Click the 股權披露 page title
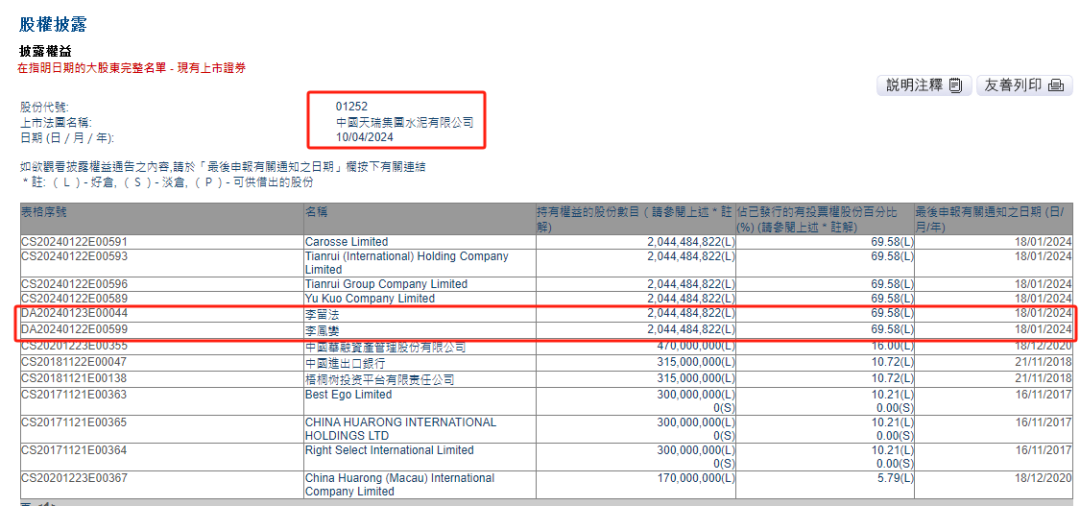 pos(53,25)
